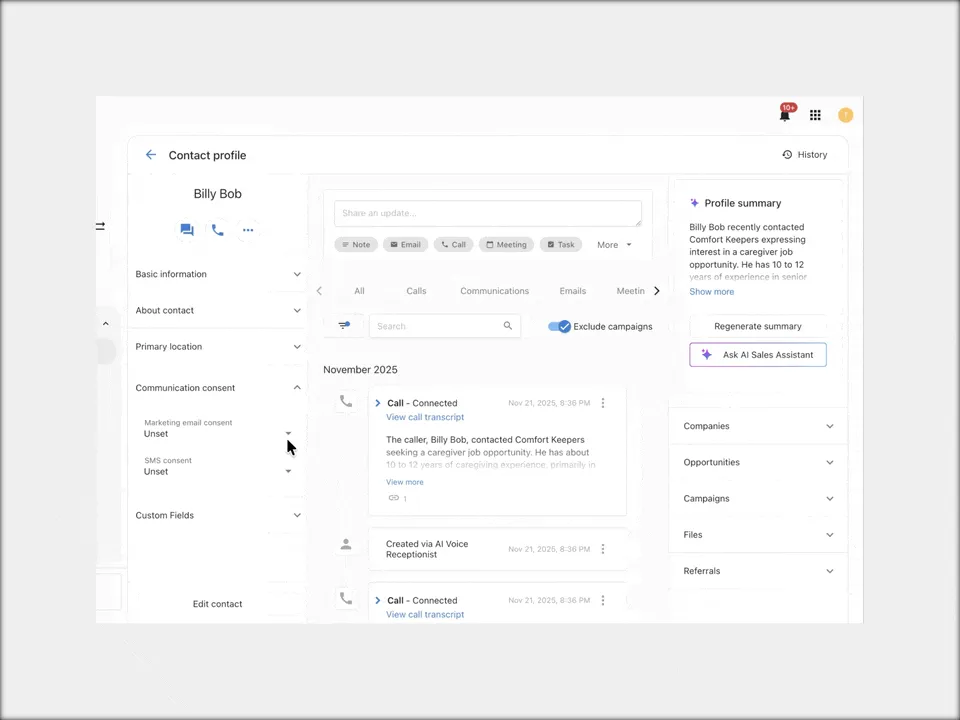Switch to the Communications tab
Image resolution: width=960 pixels, height=720 pixels.
tap(495, 291)
